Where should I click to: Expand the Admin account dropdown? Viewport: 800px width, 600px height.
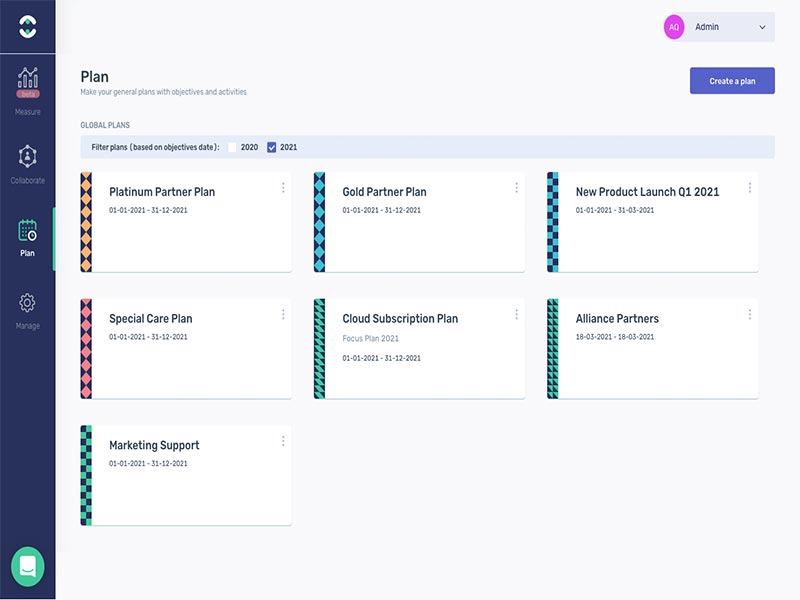(x=763, y=27)
